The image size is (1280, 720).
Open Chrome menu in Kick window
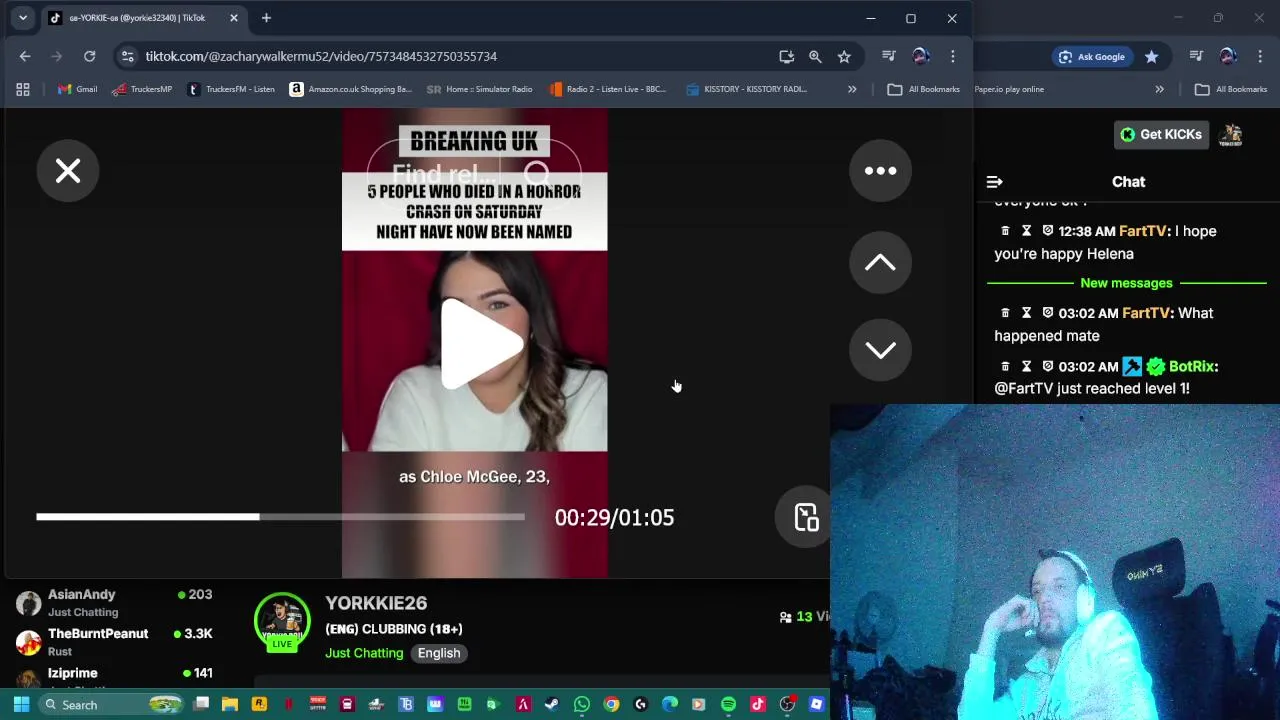point(1259,57)
